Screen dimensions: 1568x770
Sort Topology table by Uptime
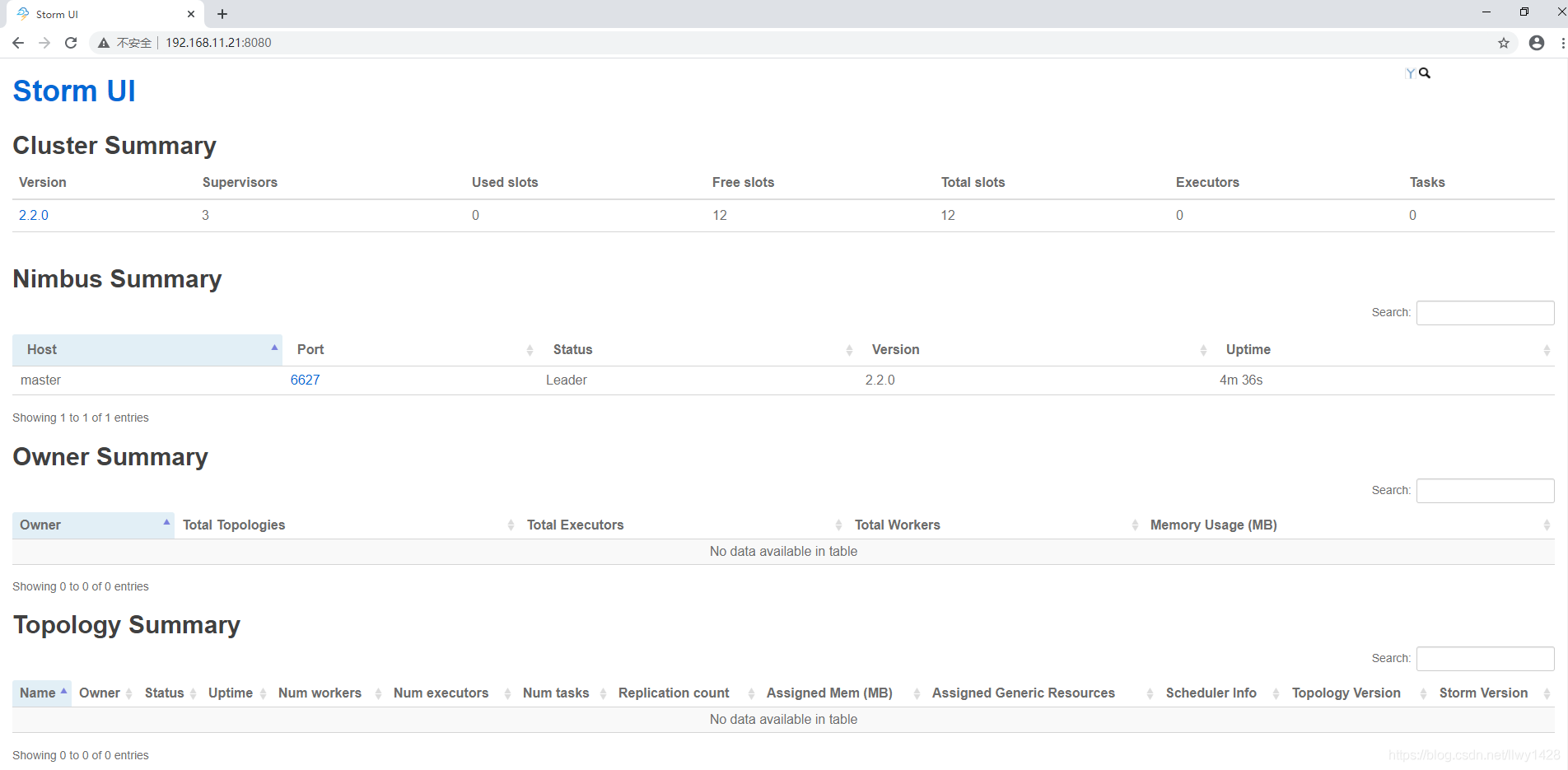236,693
